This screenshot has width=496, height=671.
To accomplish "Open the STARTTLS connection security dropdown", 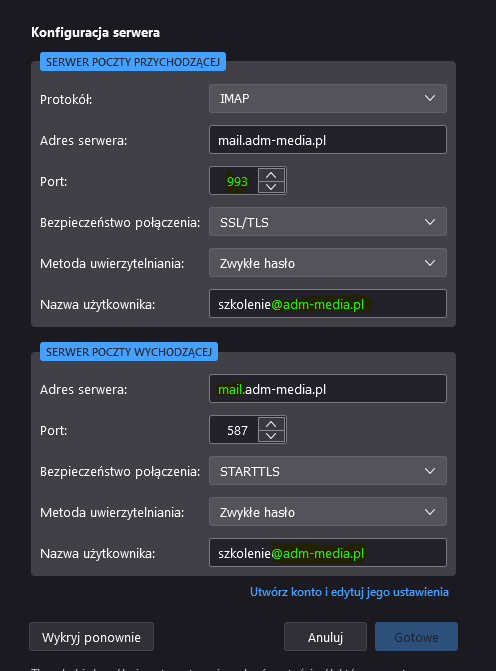I will (x=328, y=471).
